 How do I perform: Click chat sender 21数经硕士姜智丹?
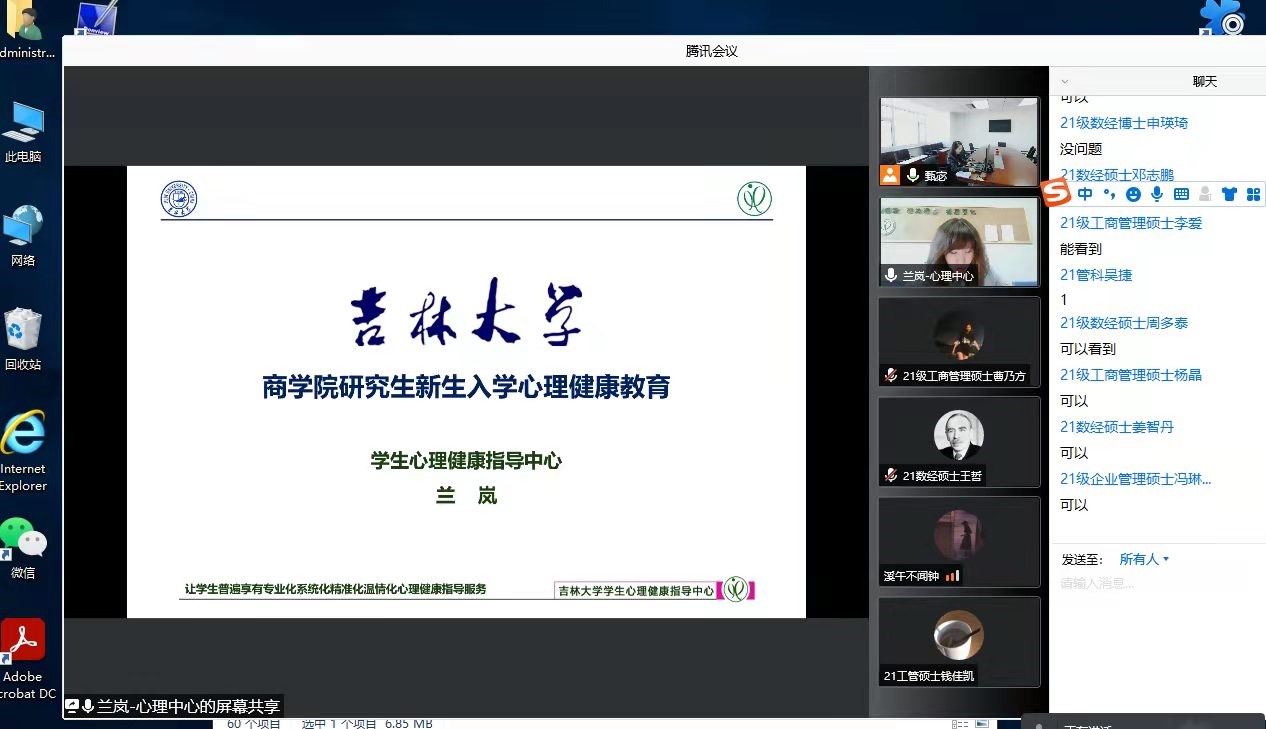[1117, 427]
